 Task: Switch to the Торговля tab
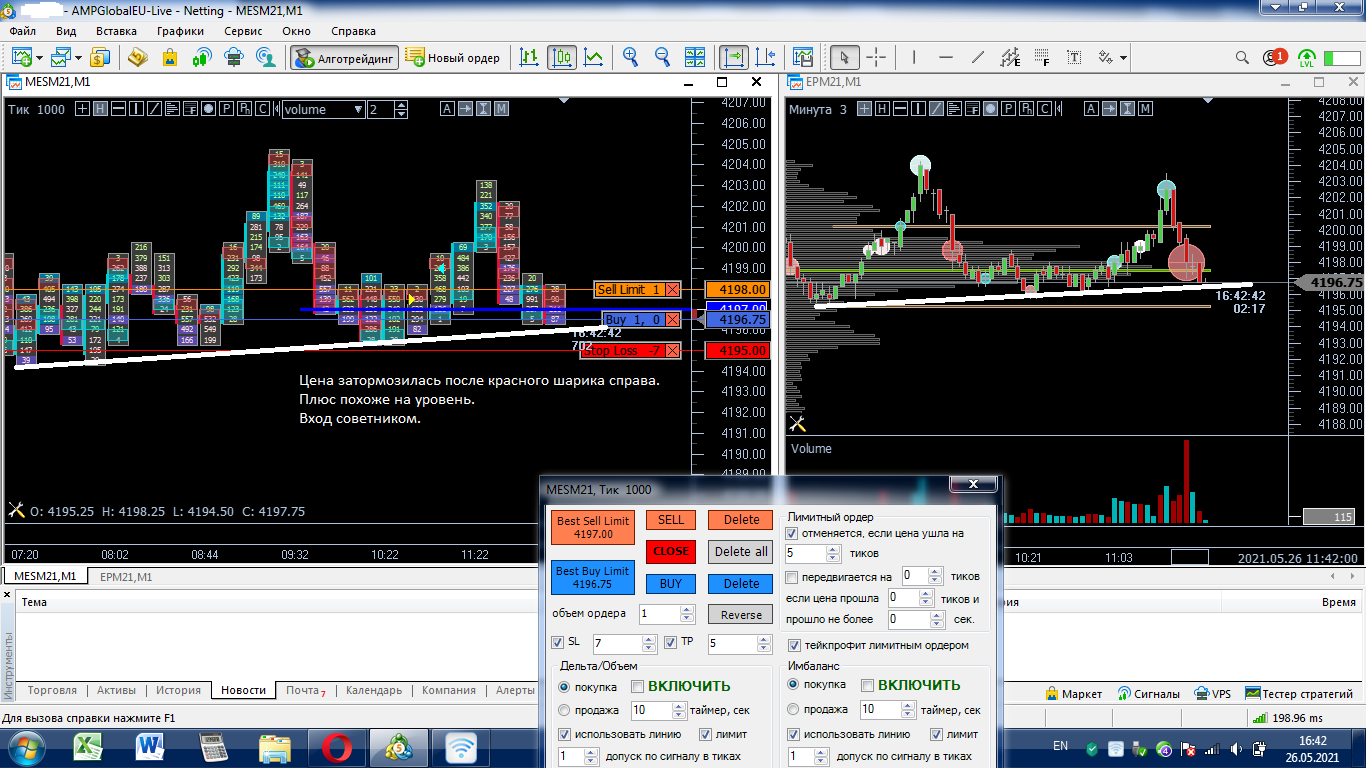[x=52, y=691]
